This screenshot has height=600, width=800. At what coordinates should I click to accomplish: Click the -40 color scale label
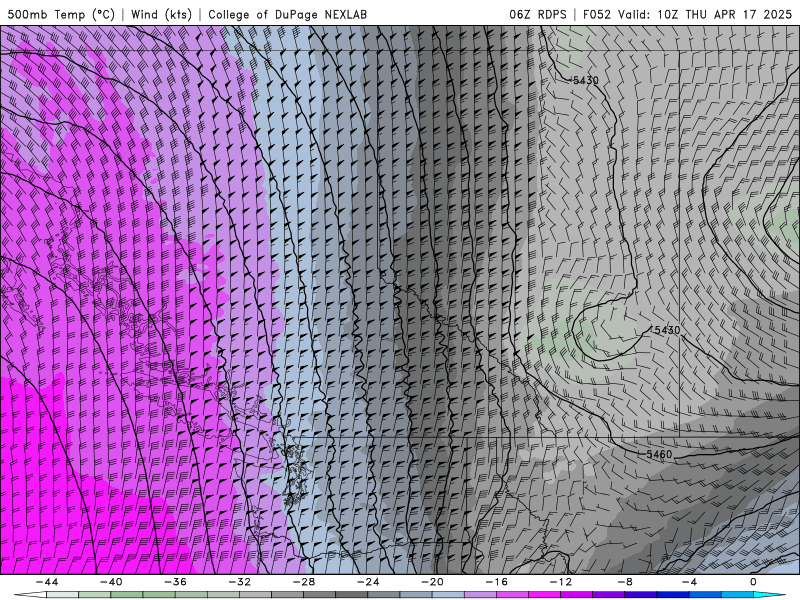pyautogui.click(x=111, y=582)
